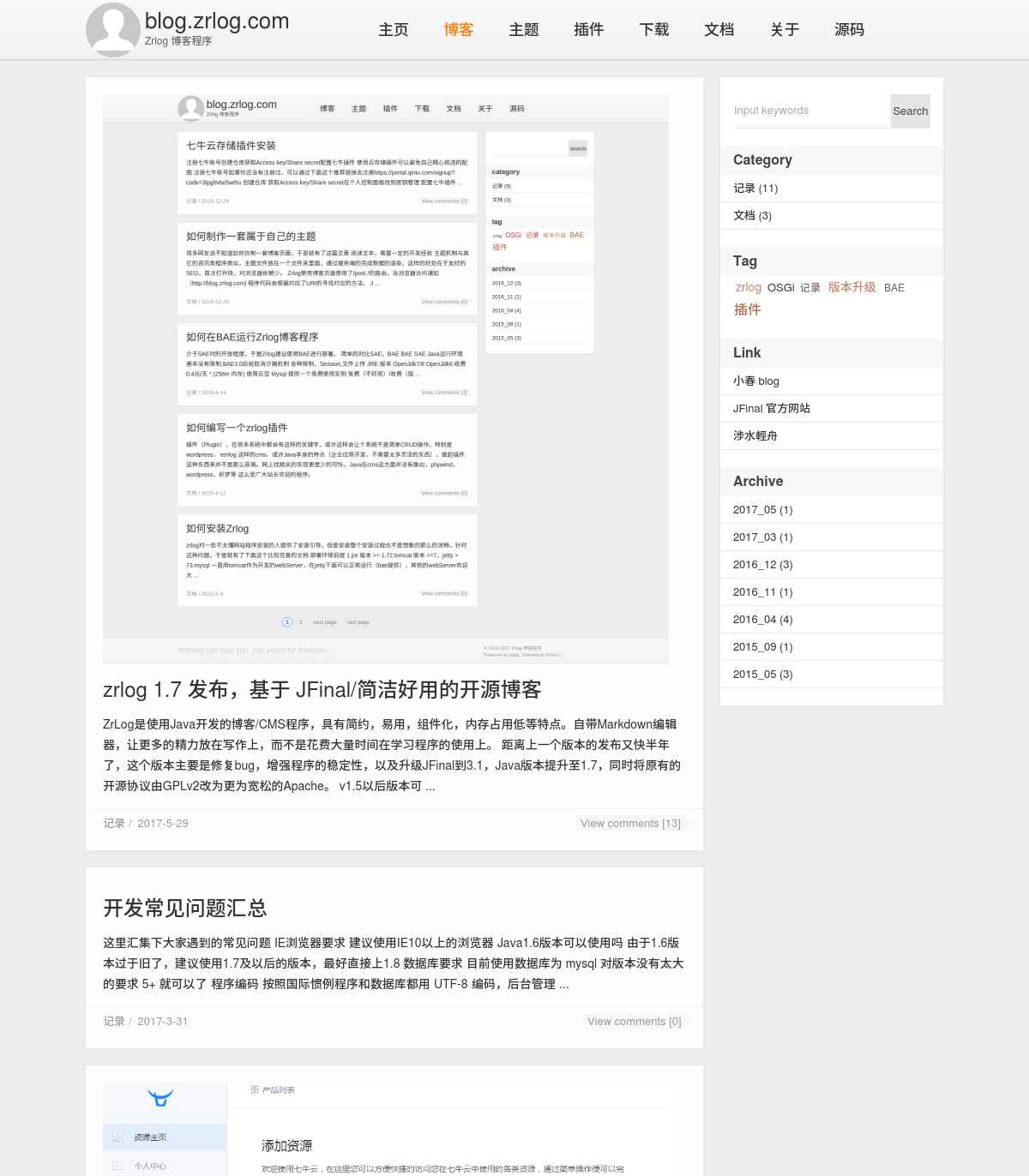The width and height of the screenshot is (1029, 1176).
Task: Click the zrlog 1.7 post screenshot thumbnail
Action: pos(386,379)
